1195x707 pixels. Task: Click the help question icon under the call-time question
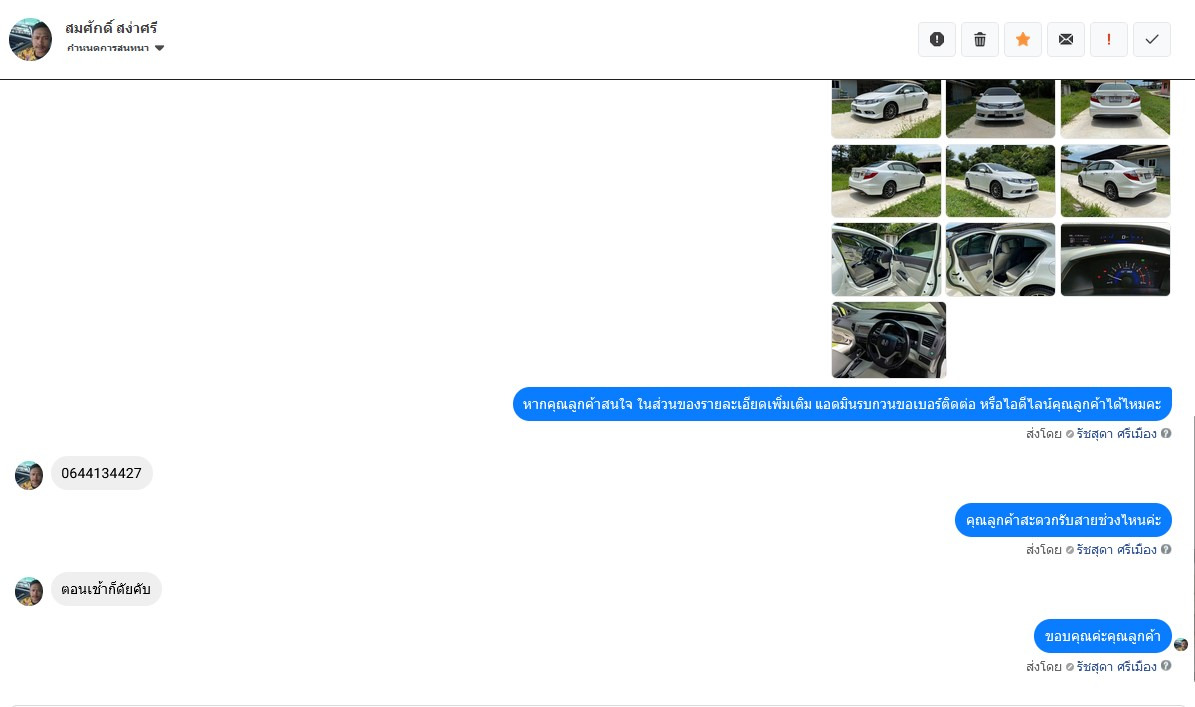tap(1166, 549)
